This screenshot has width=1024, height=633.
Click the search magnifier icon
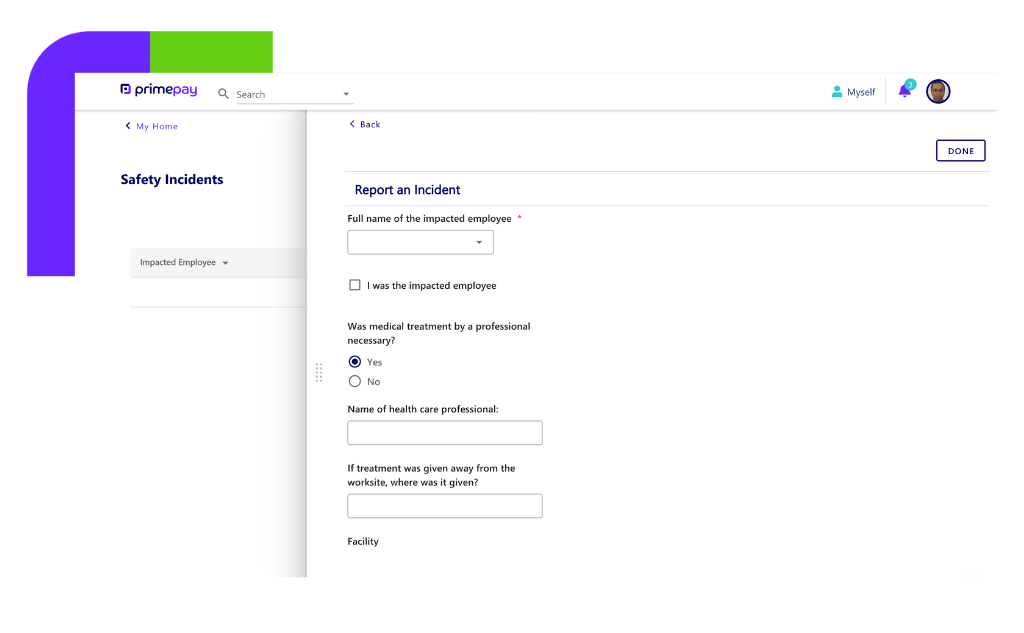pyautogui.click(x=223, y=94)
